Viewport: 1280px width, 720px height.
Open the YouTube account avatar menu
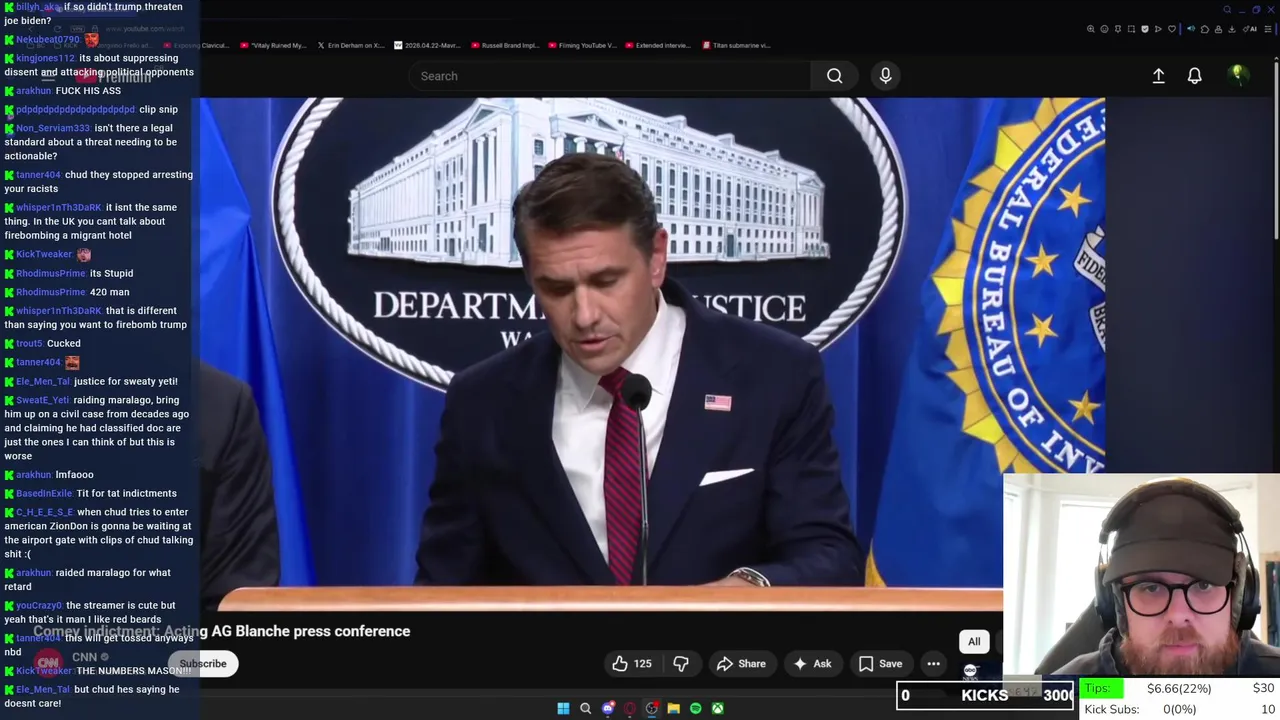pyautogui.click(x=1237, y=75)
